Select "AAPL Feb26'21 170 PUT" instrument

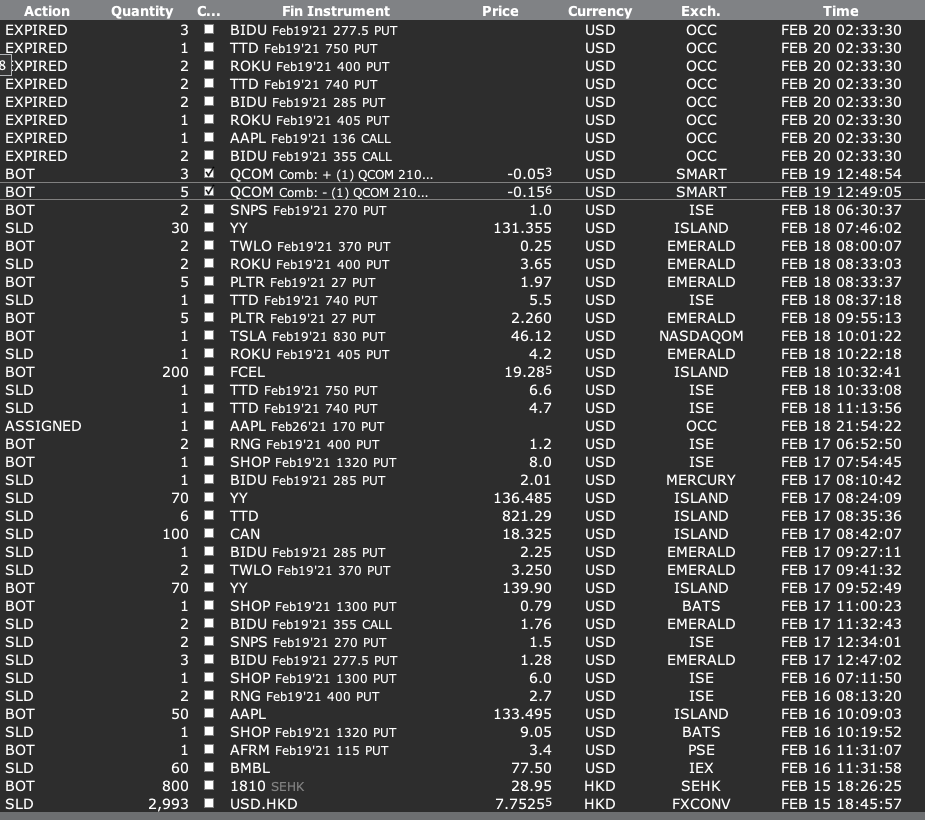307,426
